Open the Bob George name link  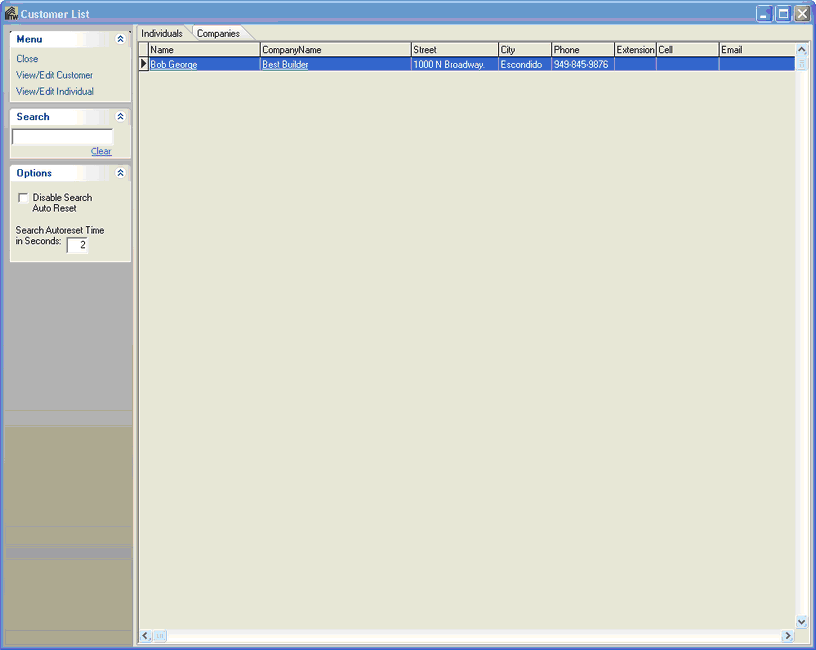[x=174, y=64]
